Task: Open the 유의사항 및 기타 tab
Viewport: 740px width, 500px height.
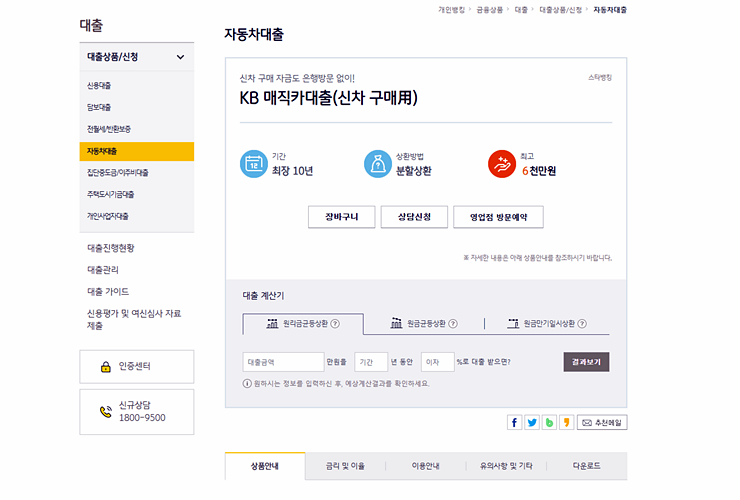Action: [x=506, y=466]
